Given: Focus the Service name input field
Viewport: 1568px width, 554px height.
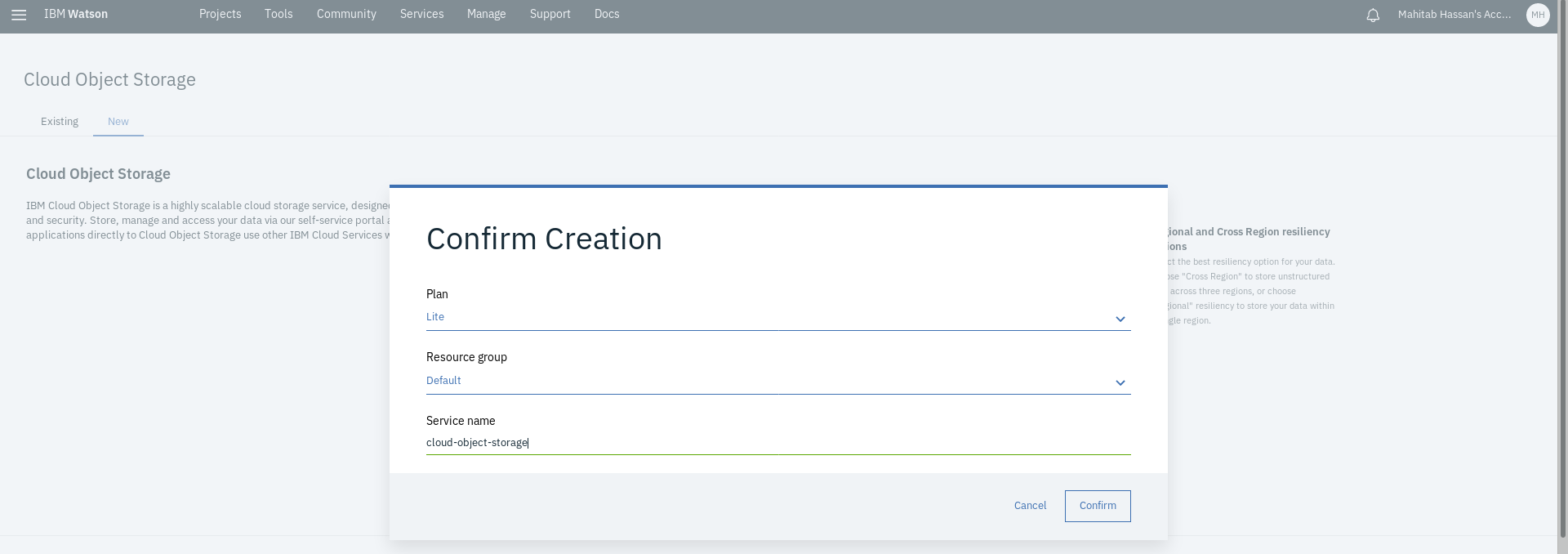Looking at the screenshot, I should coord(778,443).
